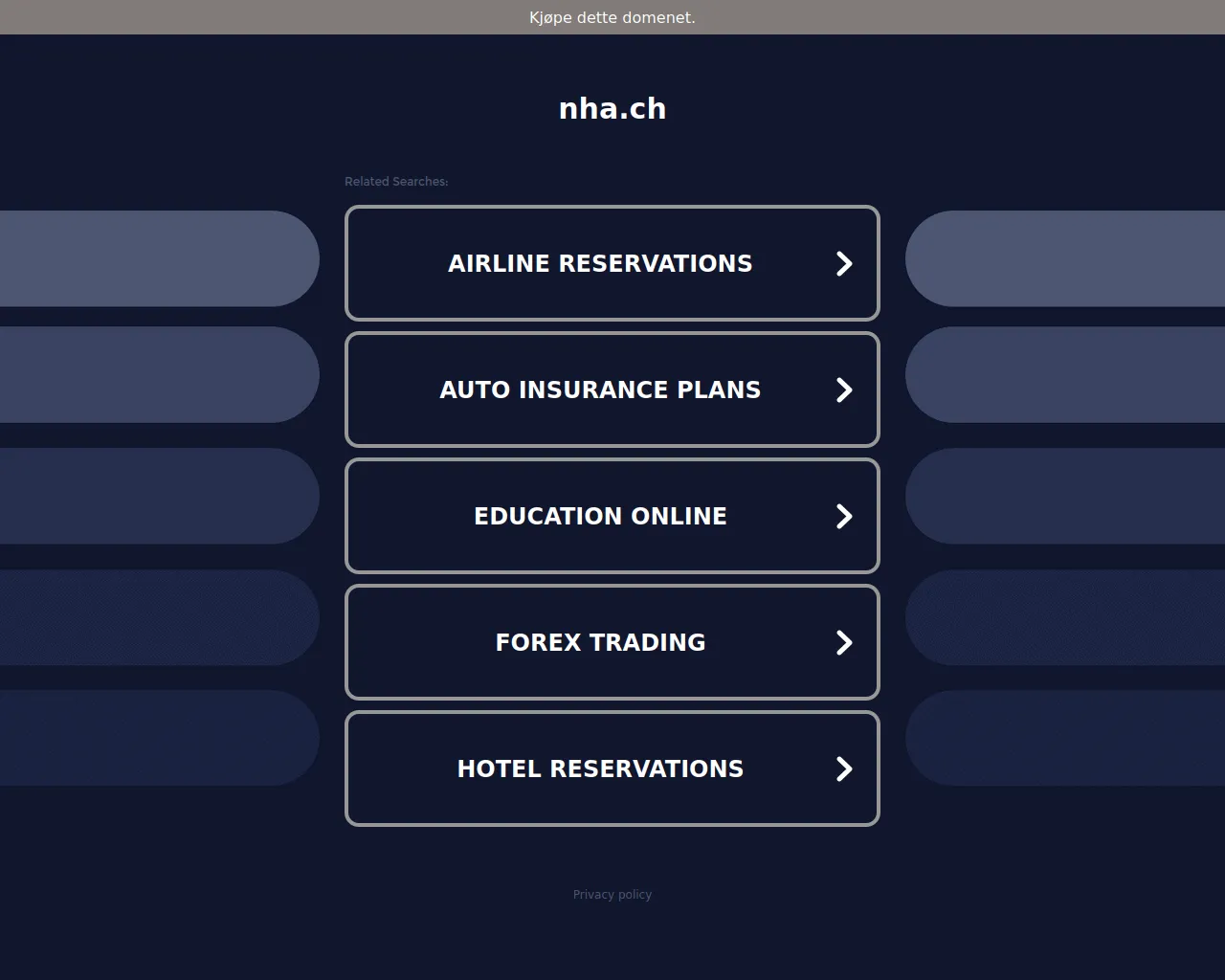Click the chevron arrow beside Education Online
1225x980 pixels.
coord(843,516)
